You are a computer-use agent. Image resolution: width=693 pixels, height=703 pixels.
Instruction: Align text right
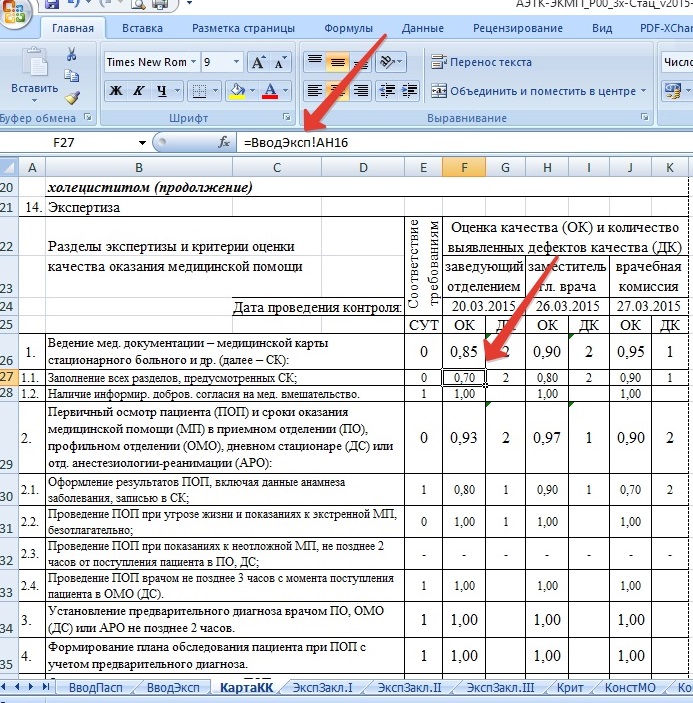click(361, 91)
